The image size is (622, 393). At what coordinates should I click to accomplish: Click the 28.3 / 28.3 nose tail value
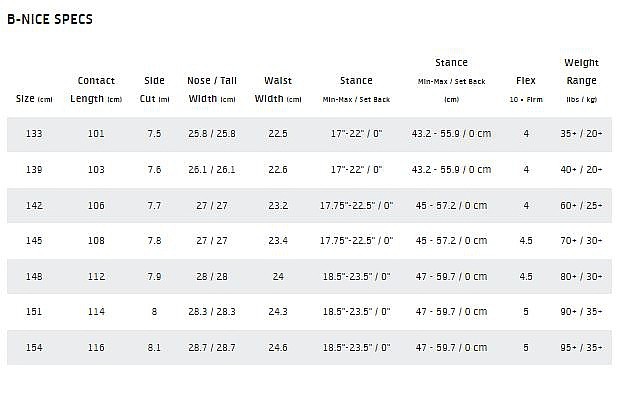pyautogui.click(x=212, y=312)
